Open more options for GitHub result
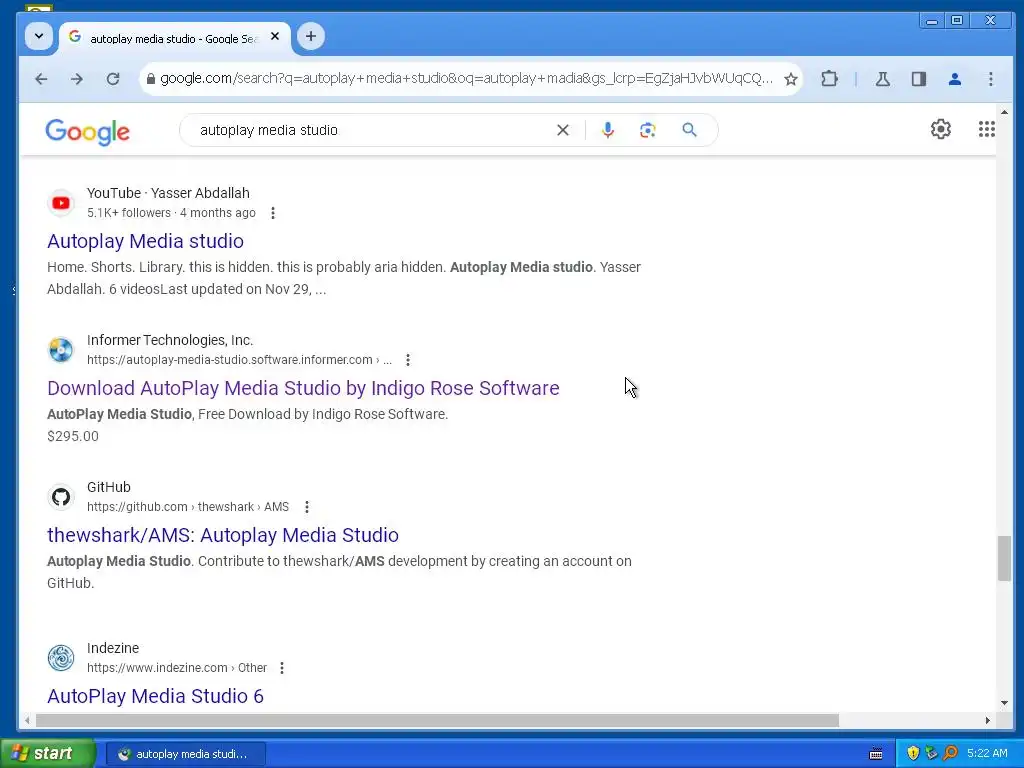1024x768 pixels. pyautogui.click(x=306, y=507)
